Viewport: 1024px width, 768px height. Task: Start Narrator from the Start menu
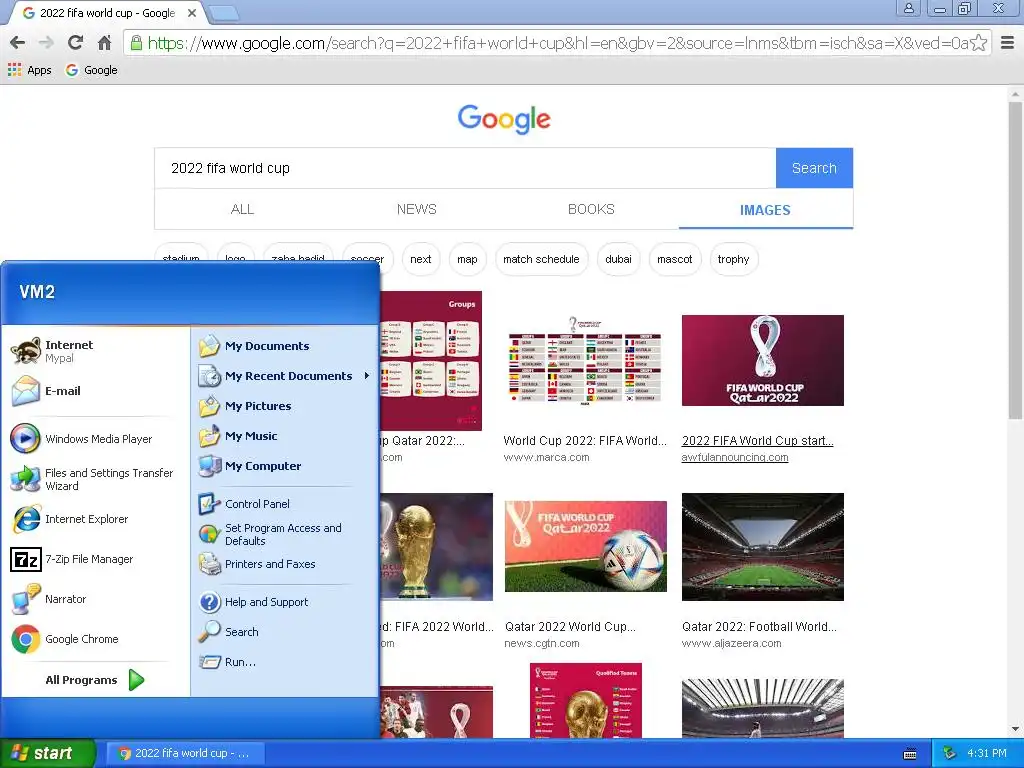pyautogui.click(x=95, y=599)
